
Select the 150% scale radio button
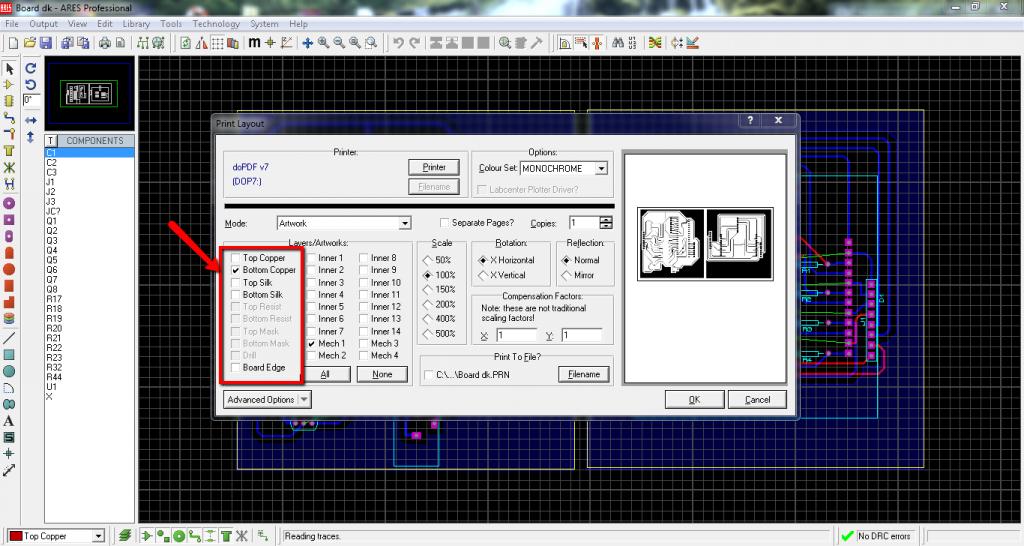point(430,289)
